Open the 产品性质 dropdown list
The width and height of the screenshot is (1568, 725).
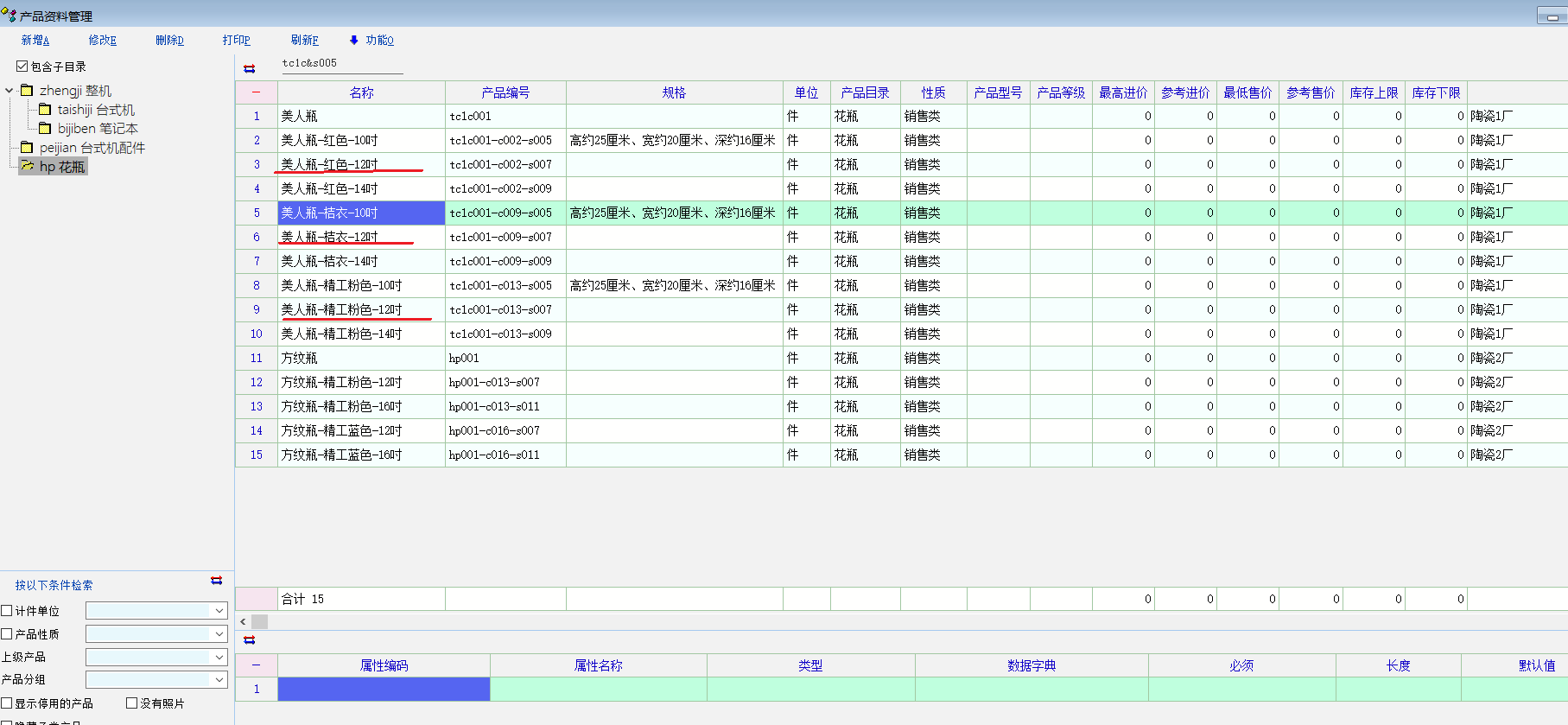click(219, 634)
